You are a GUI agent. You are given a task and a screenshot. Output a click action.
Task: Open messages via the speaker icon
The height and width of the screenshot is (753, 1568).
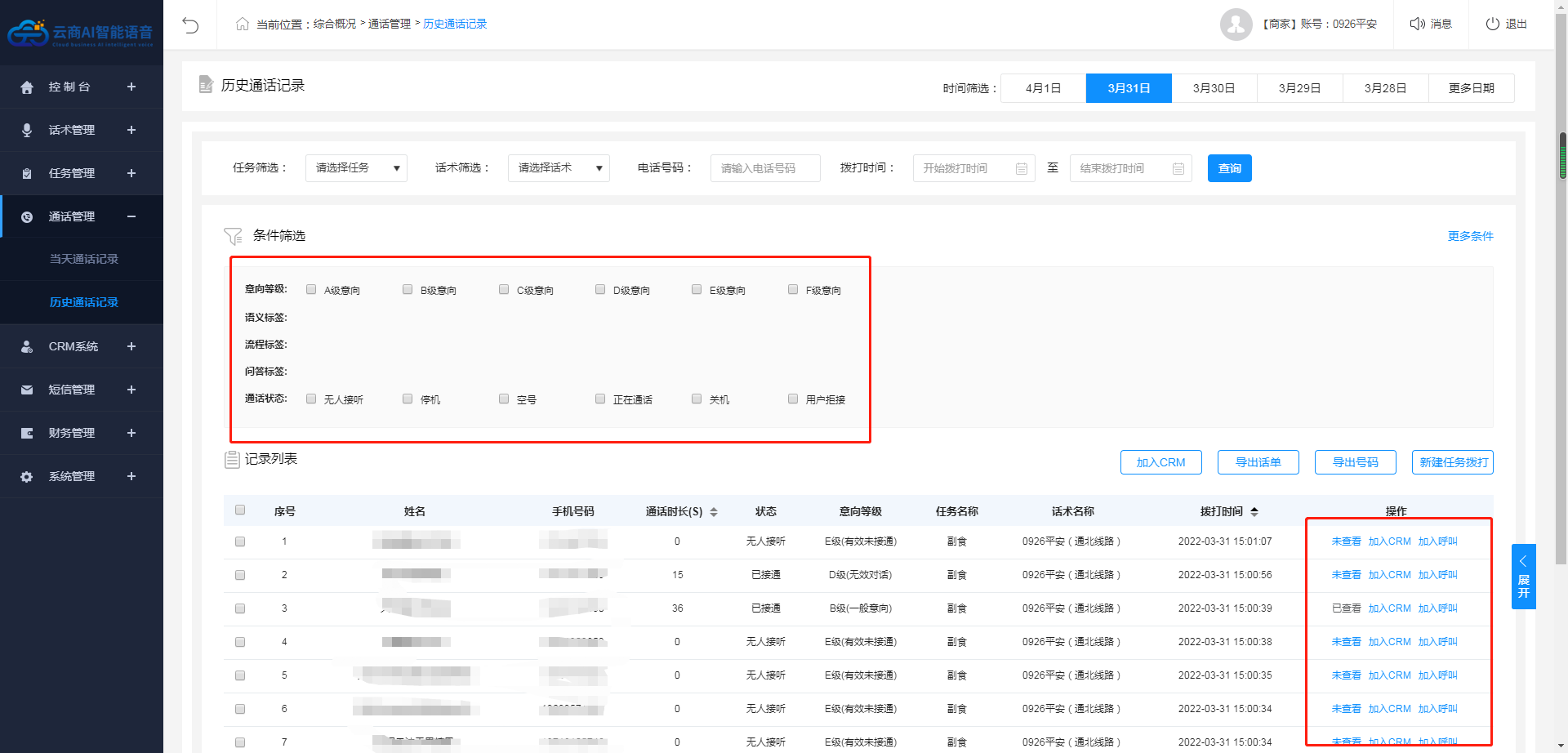pos(1417,24)
